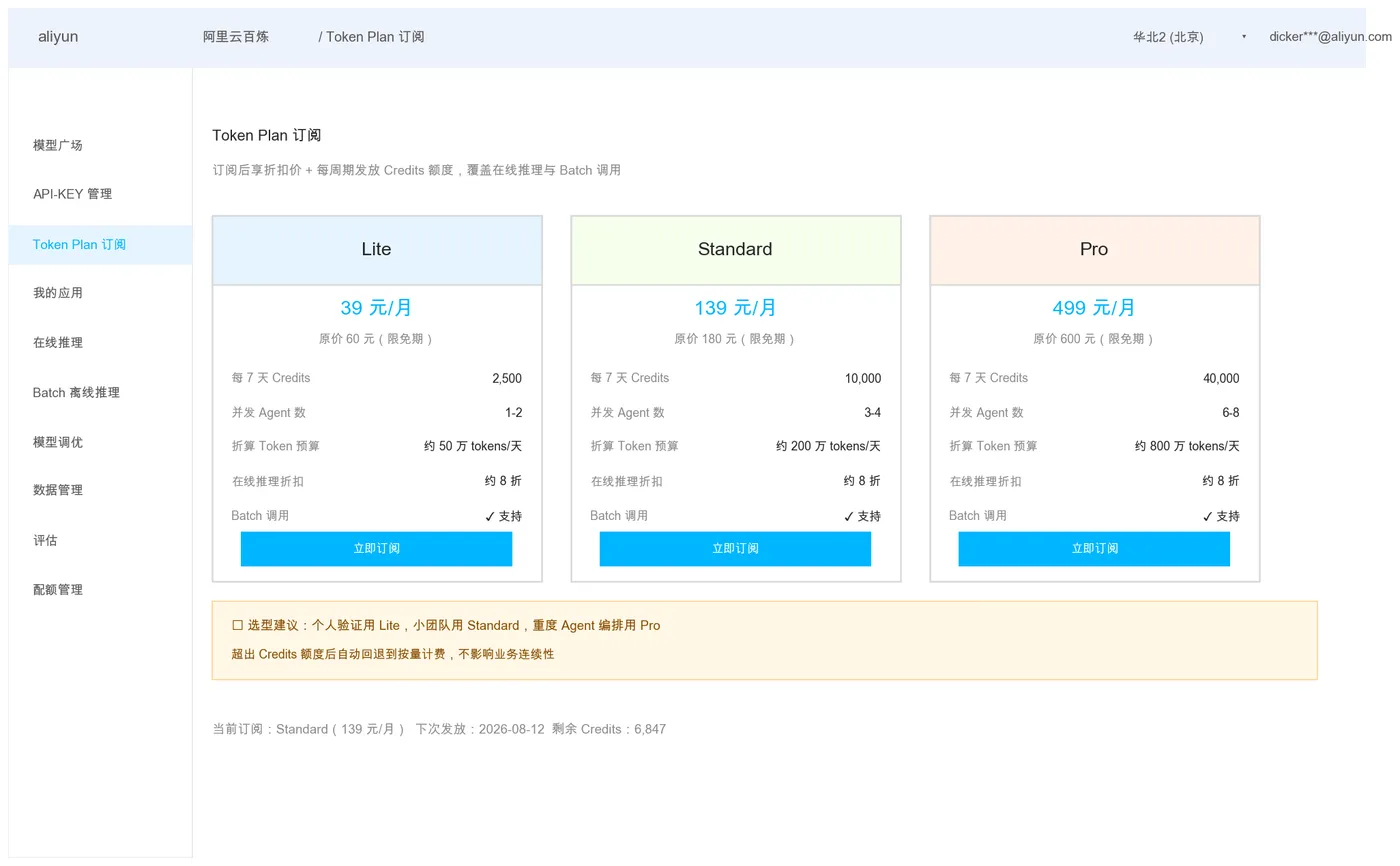The height and width of the screenshot is (866, 1400).
Task: Click the 超出 Credits 额度 notice line
Action: click(393, 655)
